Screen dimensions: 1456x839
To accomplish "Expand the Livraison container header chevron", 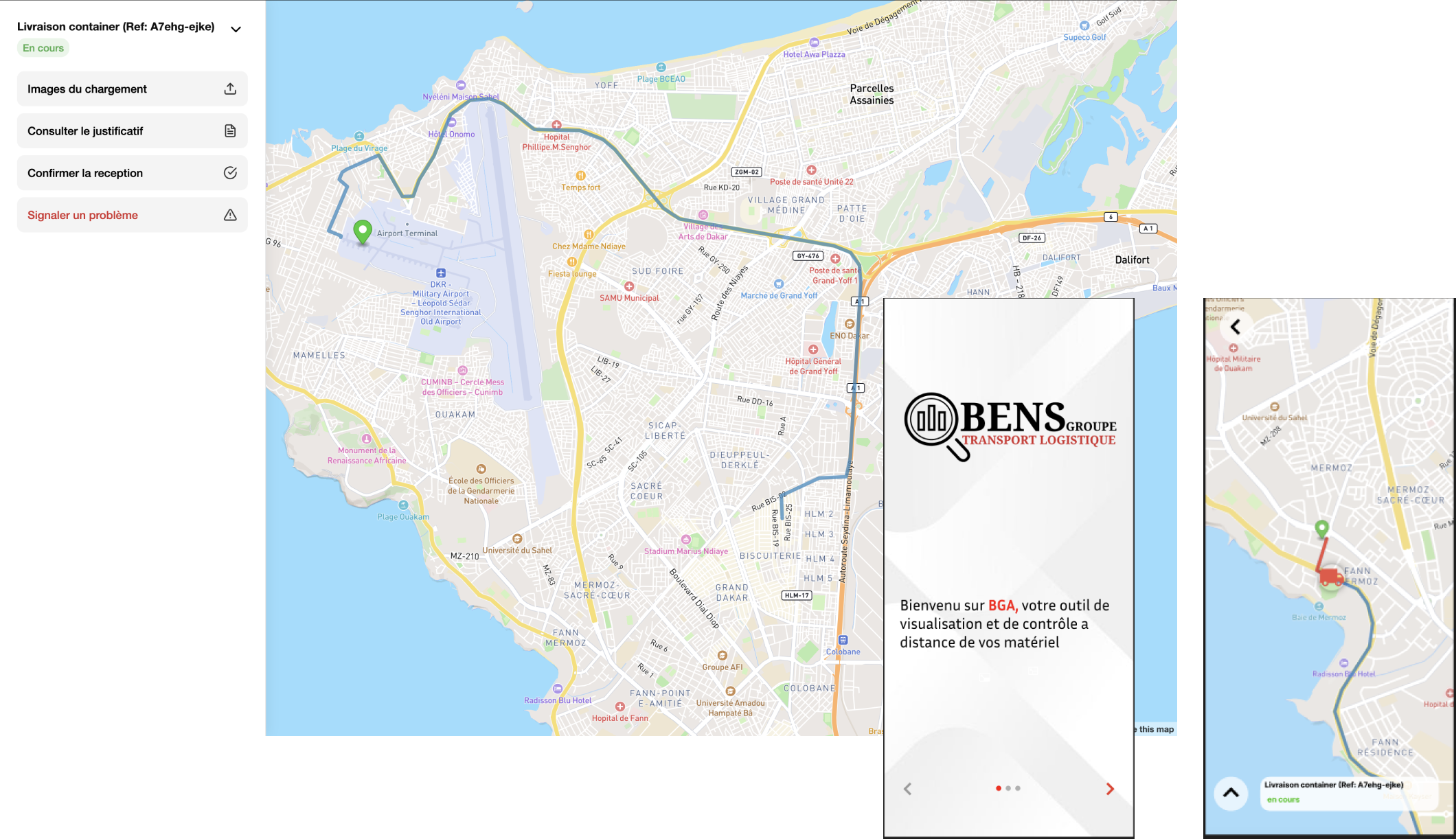I will coord(236,29).
